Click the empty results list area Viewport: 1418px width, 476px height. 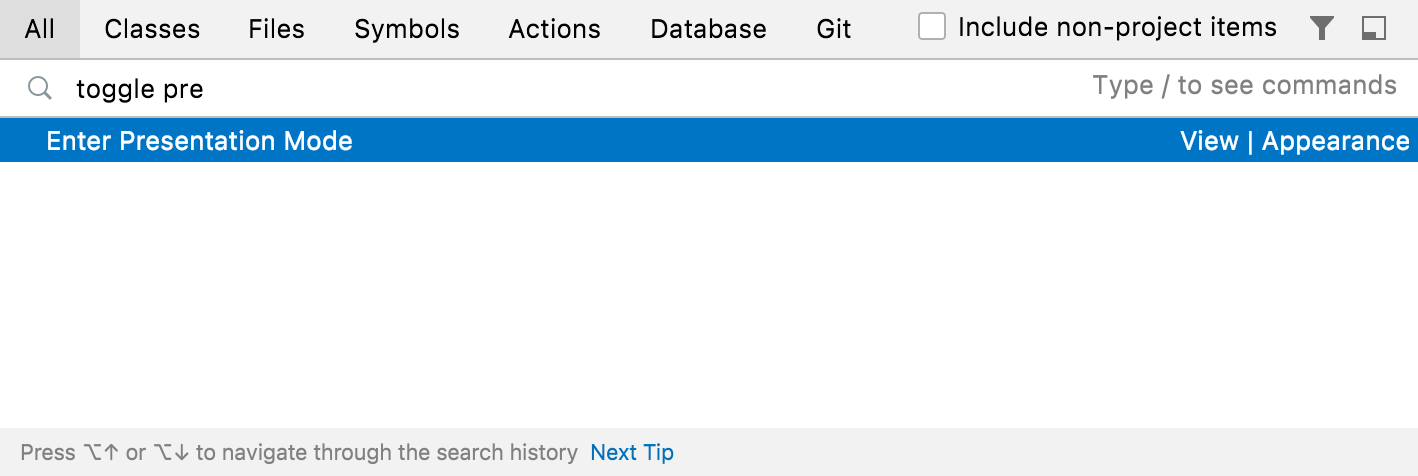click(x=709, y=295)
